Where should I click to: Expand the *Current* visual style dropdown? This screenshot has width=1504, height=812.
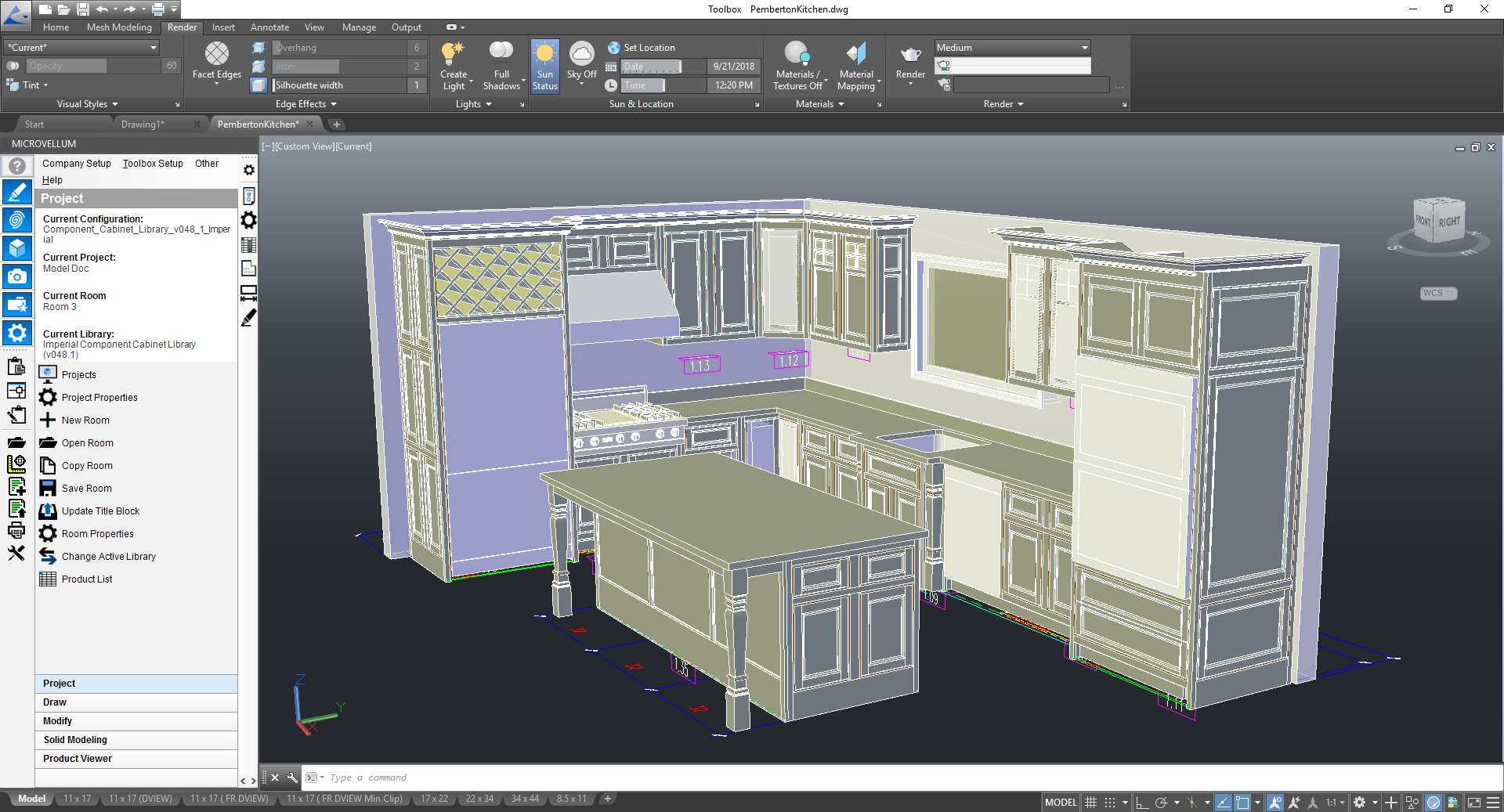coord(81,48)
